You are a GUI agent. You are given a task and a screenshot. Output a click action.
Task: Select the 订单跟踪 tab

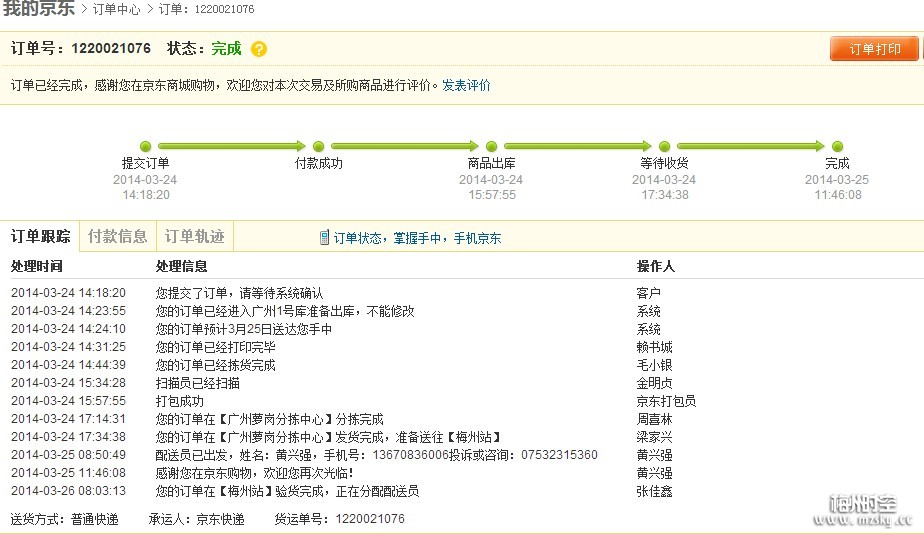(40, 237)
